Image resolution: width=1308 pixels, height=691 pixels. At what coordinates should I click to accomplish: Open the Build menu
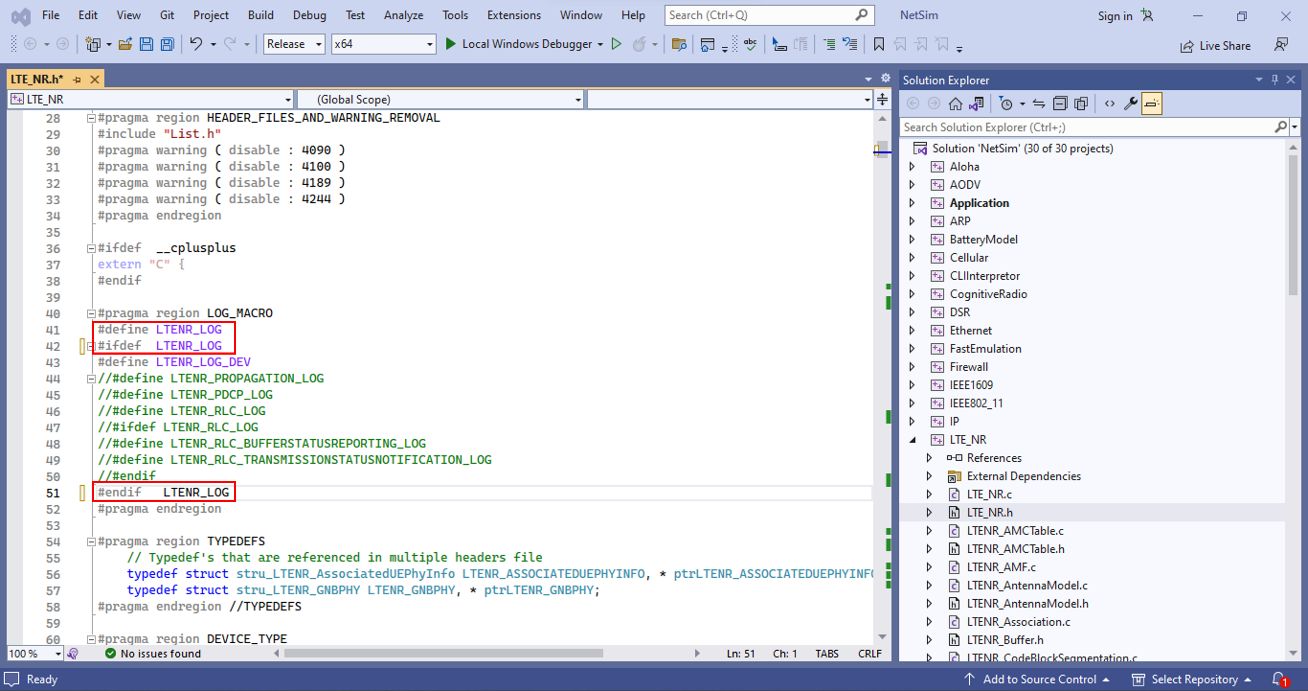click(260, 15)
